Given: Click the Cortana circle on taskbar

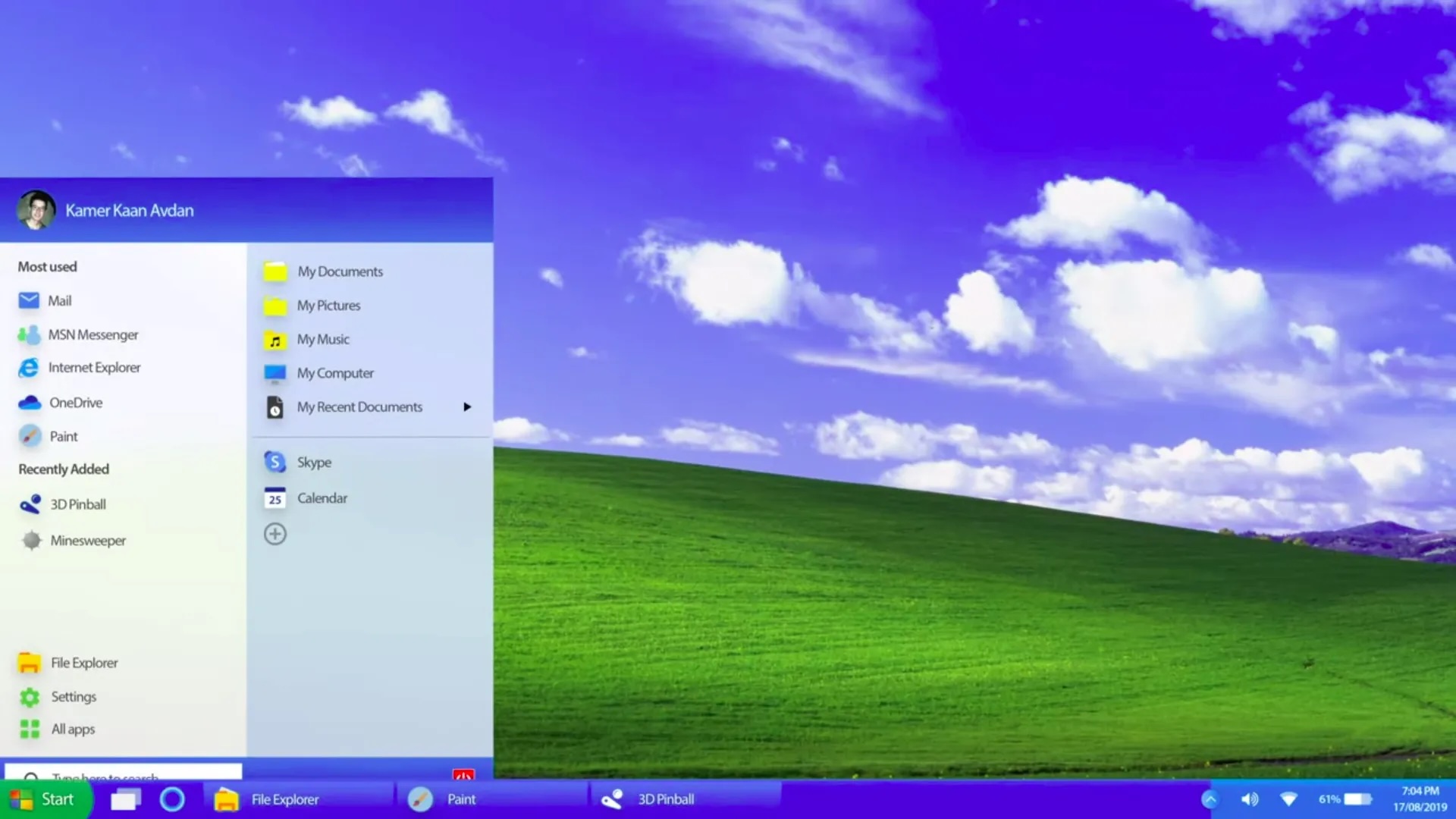Looking at the screenshot, I should tap(172, 799).
